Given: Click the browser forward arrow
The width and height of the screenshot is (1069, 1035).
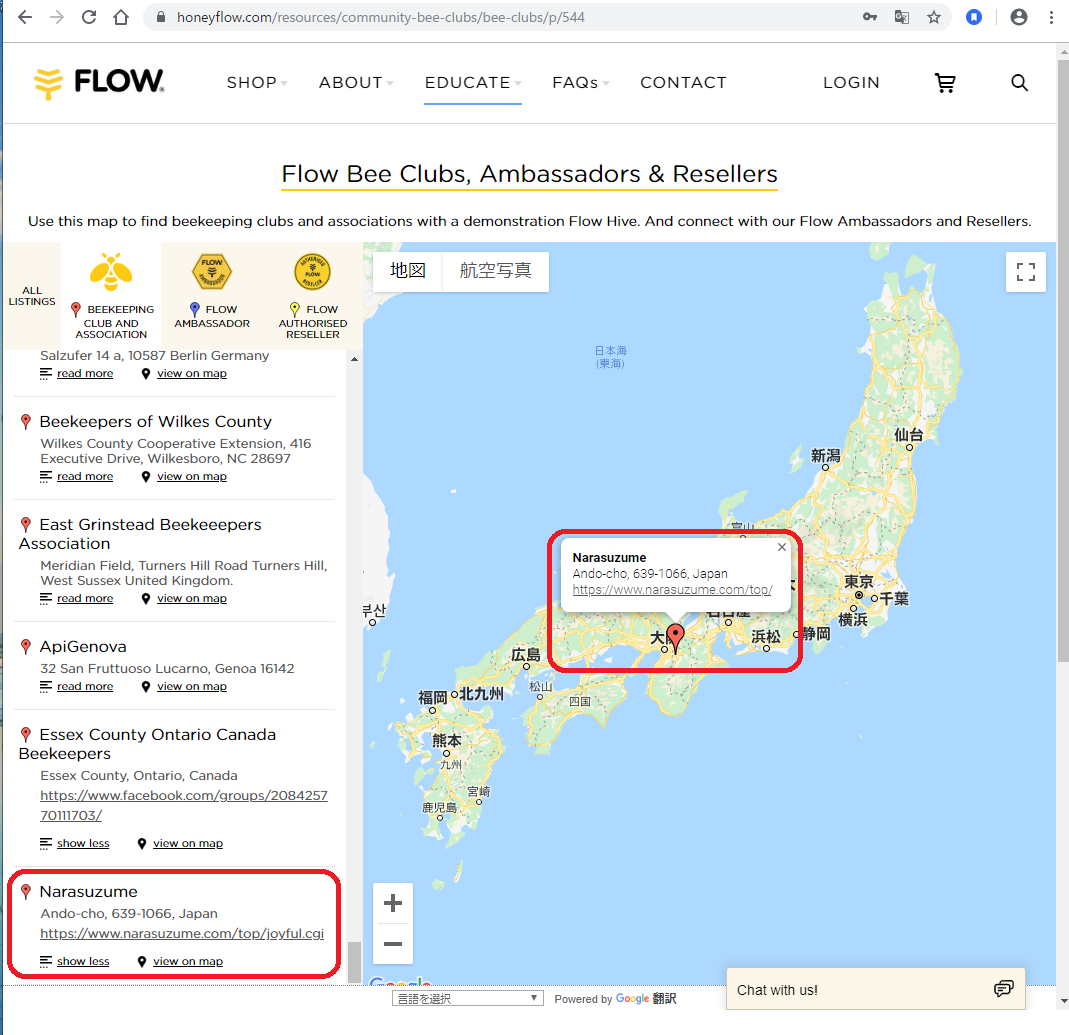Looking at the screenshot, I should click(57, 17).
